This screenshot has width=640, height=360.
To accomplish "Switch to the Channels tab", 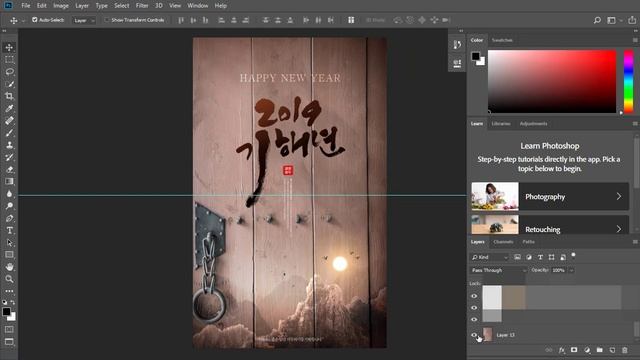I will (503, 242).
